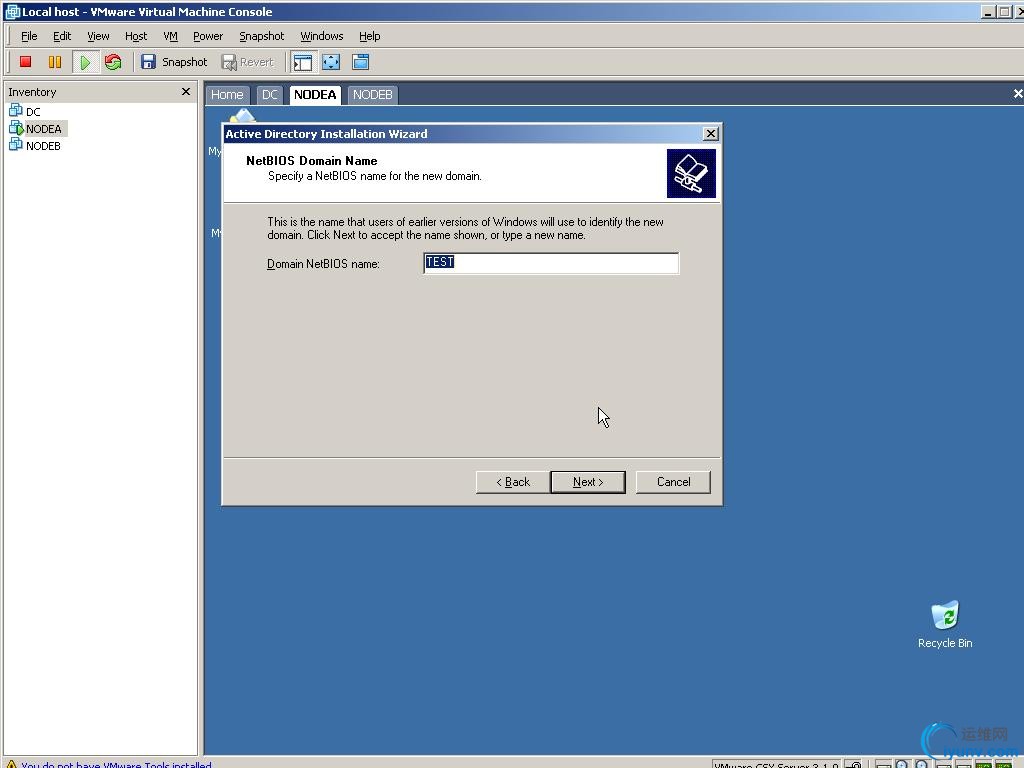Screen dimensions: 1024x768
Task: Continue the wizard with the Next button
Action: [x=588, y=482]
